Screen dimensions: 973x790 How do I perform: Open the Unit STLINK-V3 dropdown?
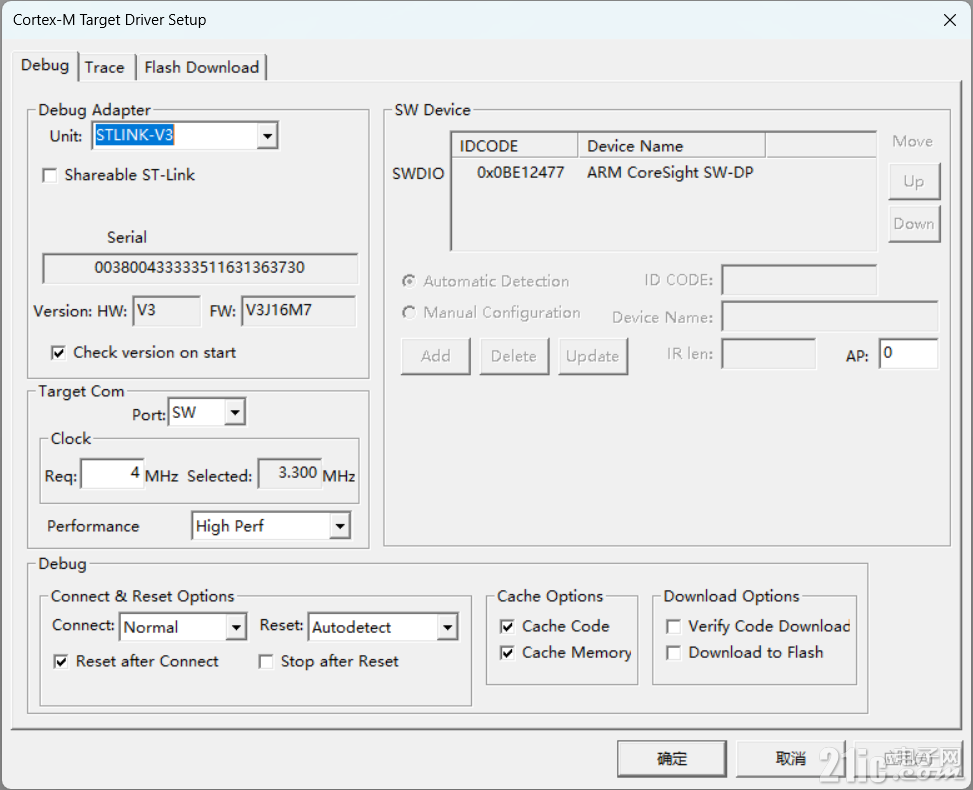pyautogui.click(x=267, y=135)
